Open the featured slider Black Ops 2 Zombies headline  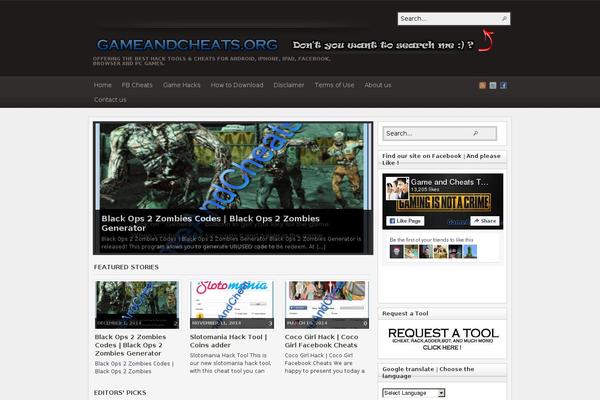[210, 223]
